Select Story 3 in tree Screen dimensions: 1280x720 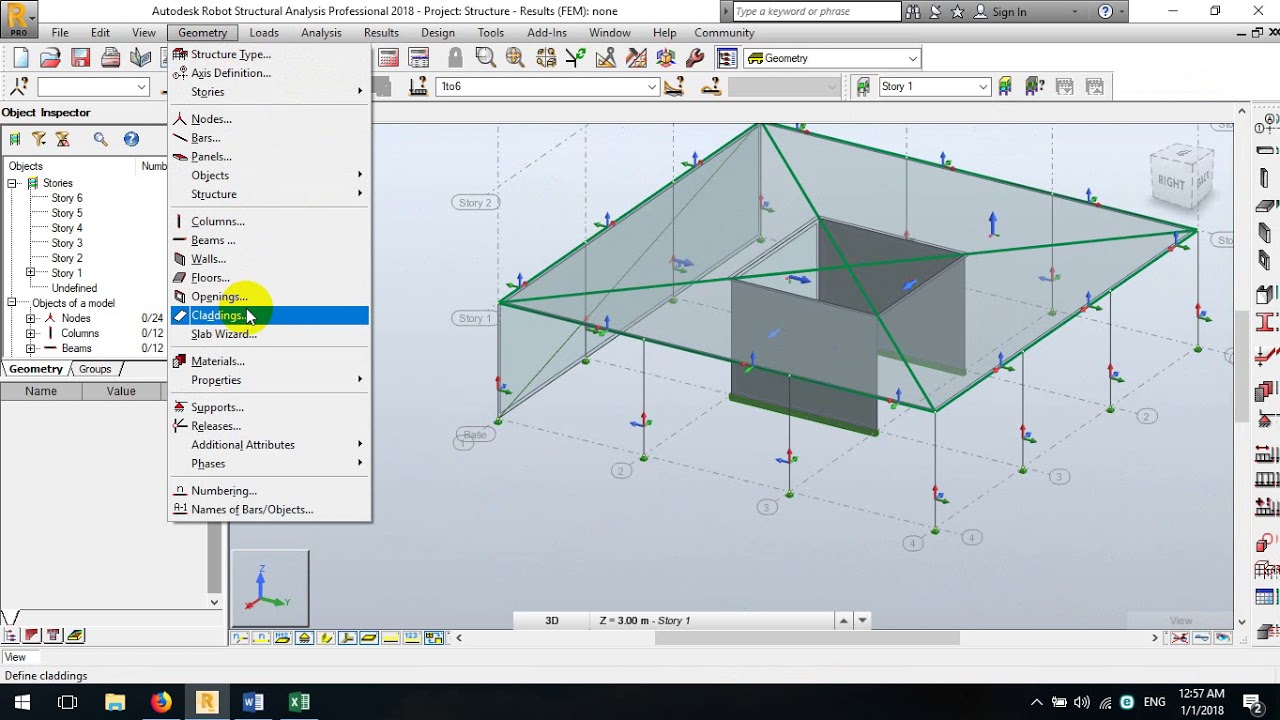click(x=67, y=243)
